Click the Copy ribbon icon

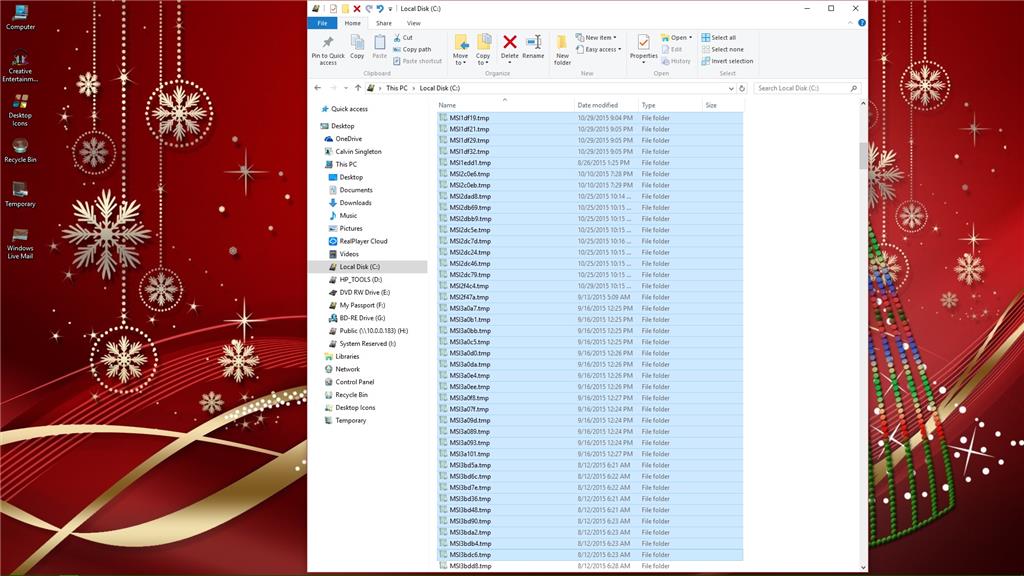(x=357, y=47)
